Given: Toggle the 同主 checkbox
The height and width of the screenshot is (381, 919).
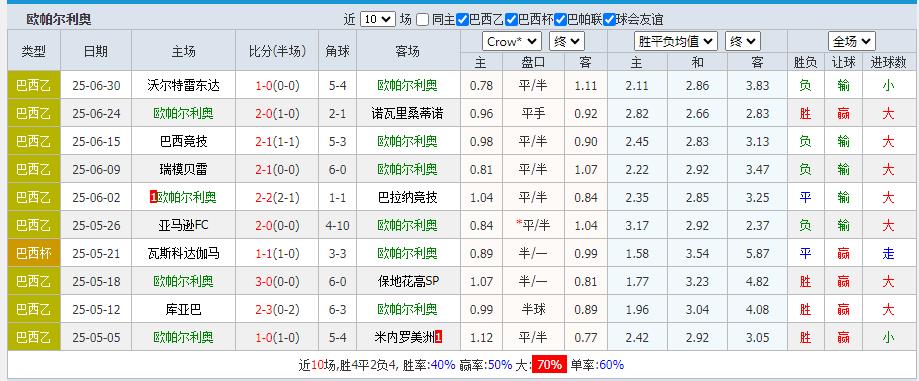Looking at the screenshot, I should pyautogui.click(x=423, y=19).
